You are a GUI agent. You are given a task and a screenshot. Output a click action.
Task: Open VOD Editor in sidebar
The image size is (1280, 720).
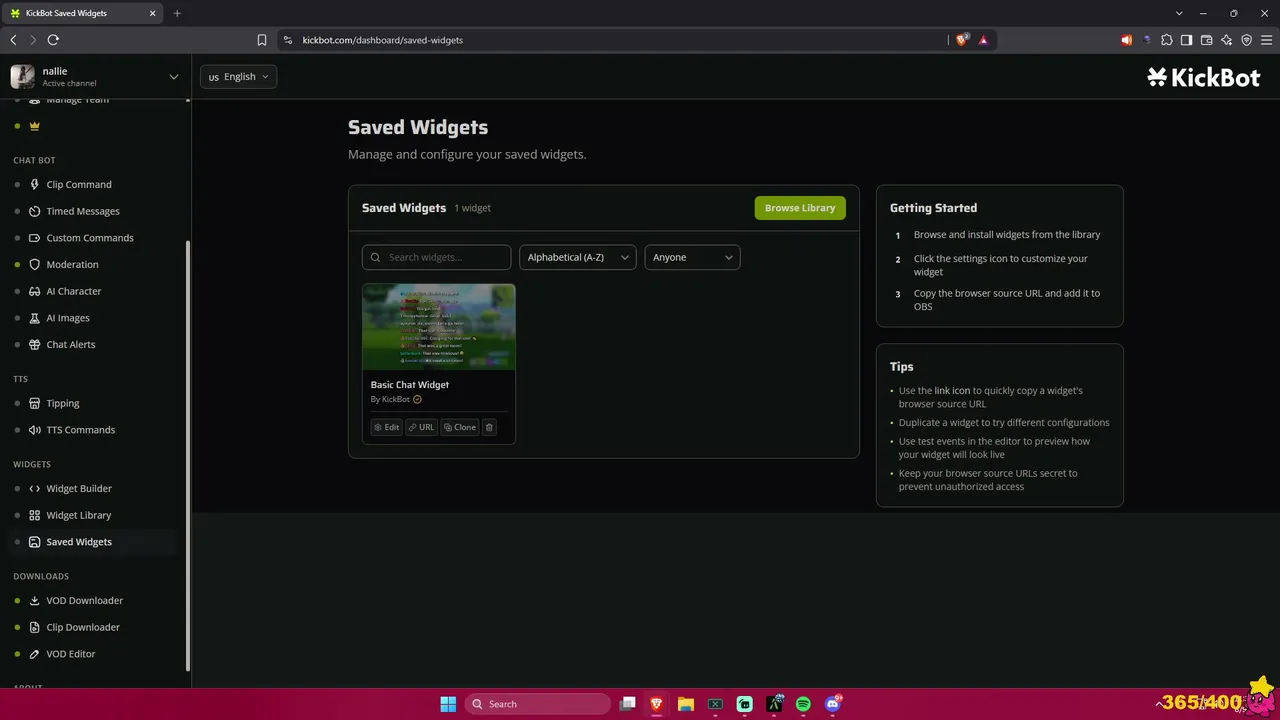coord(71,654)
